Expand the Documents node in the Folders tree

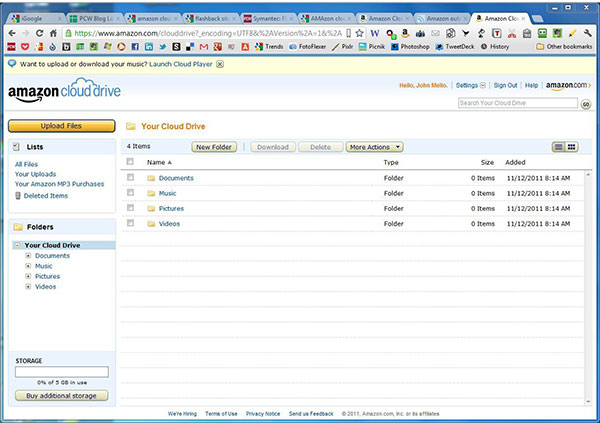[x=28, y=255]
